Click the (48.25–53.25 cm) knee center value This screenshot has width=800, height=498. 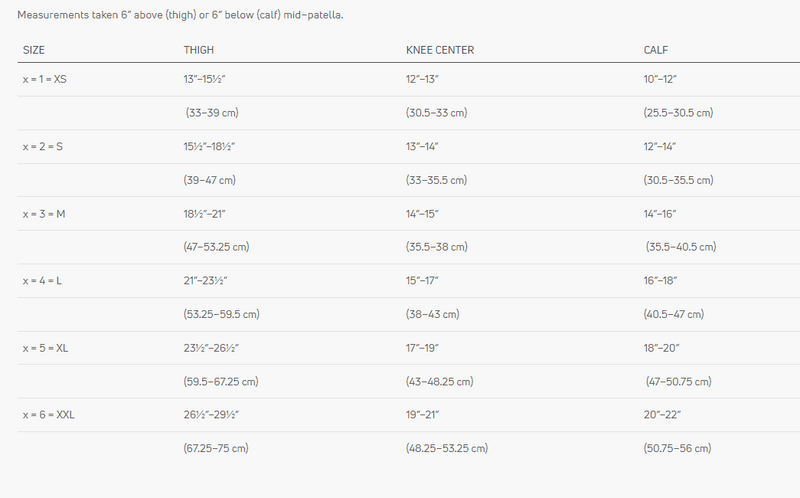pyautogui.click(x=447, y=449)
